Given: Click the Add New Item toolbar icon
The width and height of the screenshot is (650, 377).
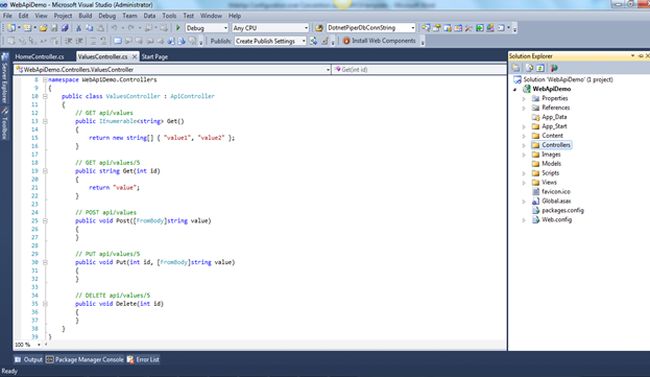Looking at the screenshot, I should [x=27, y=28].
